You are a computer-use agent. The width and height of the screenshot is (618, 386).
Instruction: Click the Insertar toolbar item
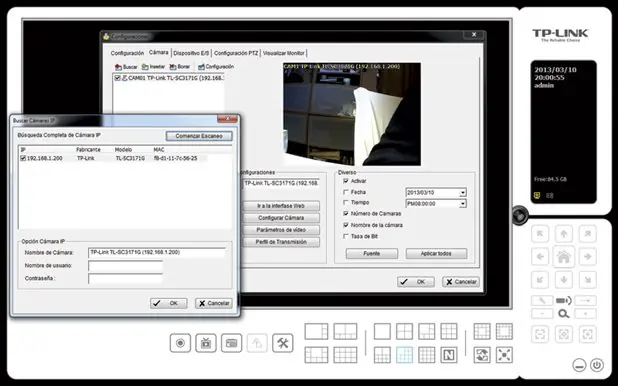pyautogui.click(x=153, y=67)
